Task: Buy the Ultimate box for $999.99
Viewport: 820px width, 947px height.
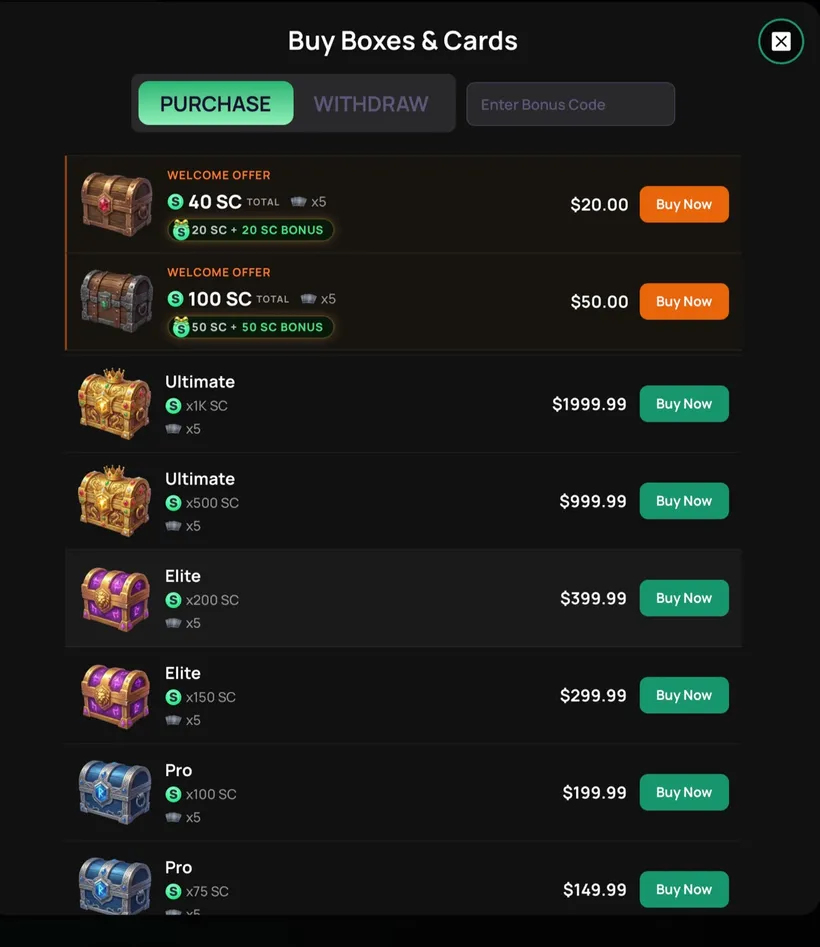Action: click(684, 501)
